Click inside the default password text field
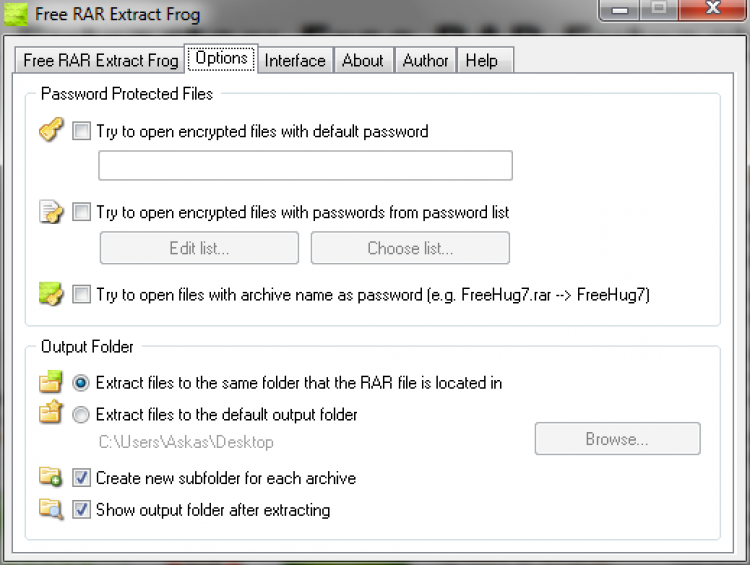This screenshot has width=750, height=565. (x=305, y=166)
